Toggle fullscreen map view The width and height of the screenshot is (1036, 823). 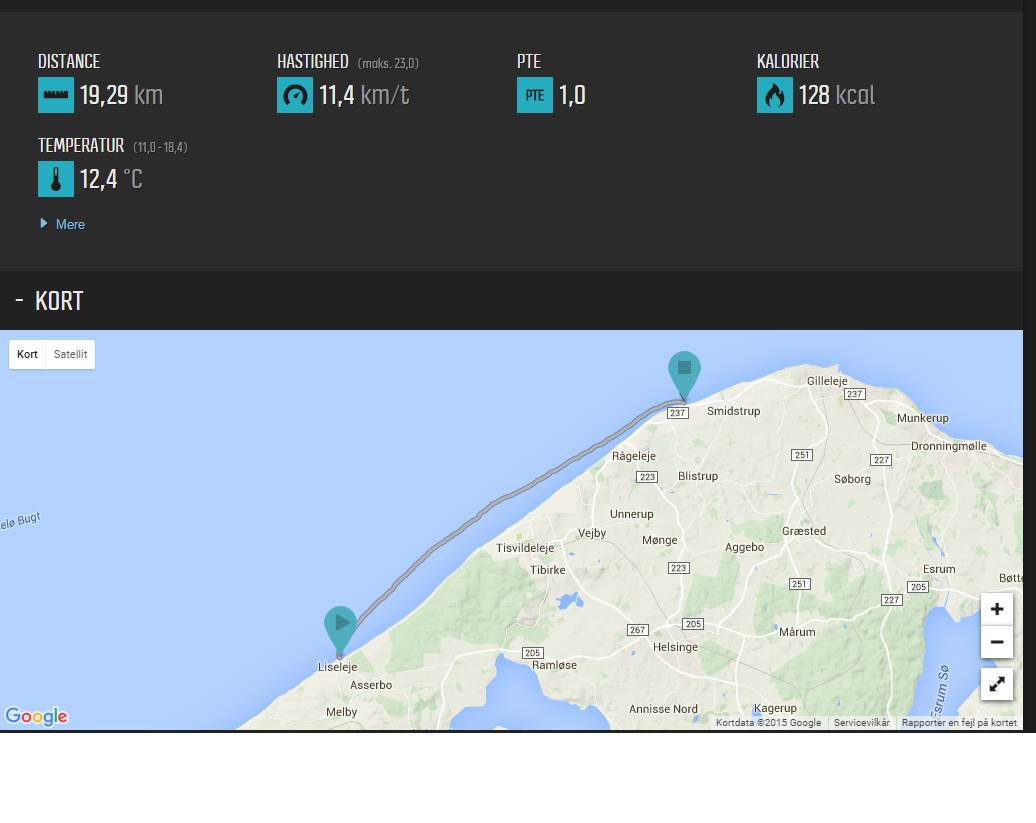coord(996,684)
